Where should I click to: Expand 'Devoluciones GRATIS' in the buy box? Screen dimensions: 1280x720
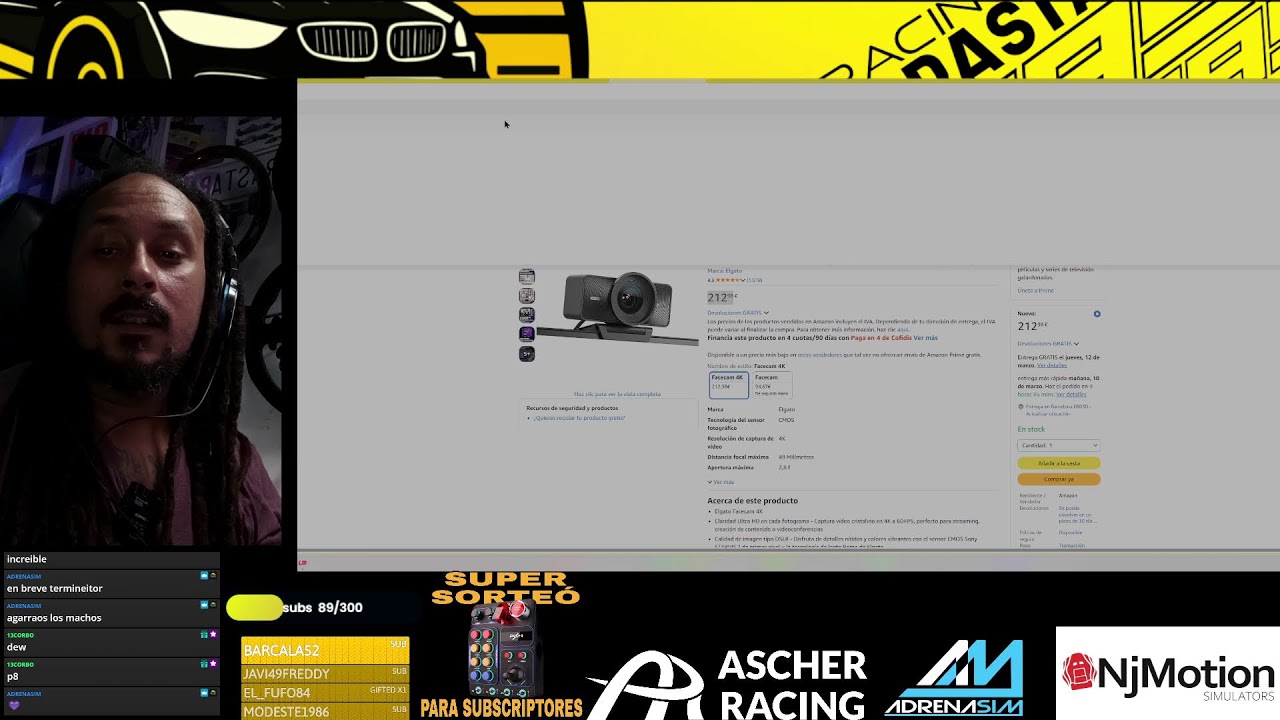coord(1048,344)
